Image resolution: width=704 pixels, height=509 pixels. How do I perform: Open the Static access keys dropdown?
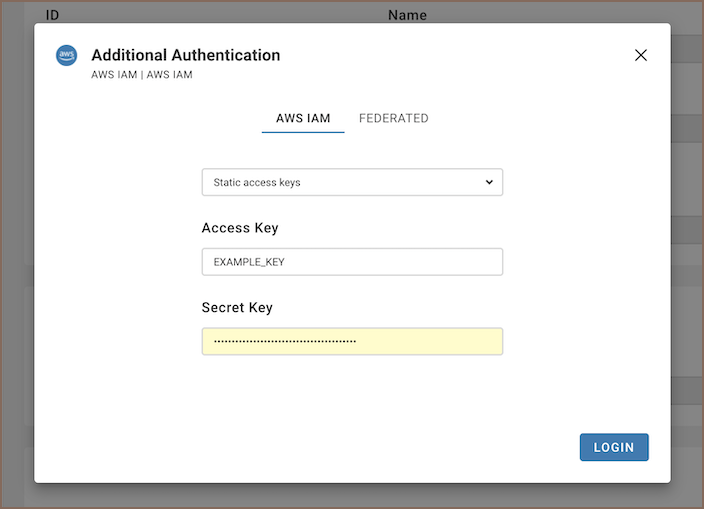click(340, 182)
